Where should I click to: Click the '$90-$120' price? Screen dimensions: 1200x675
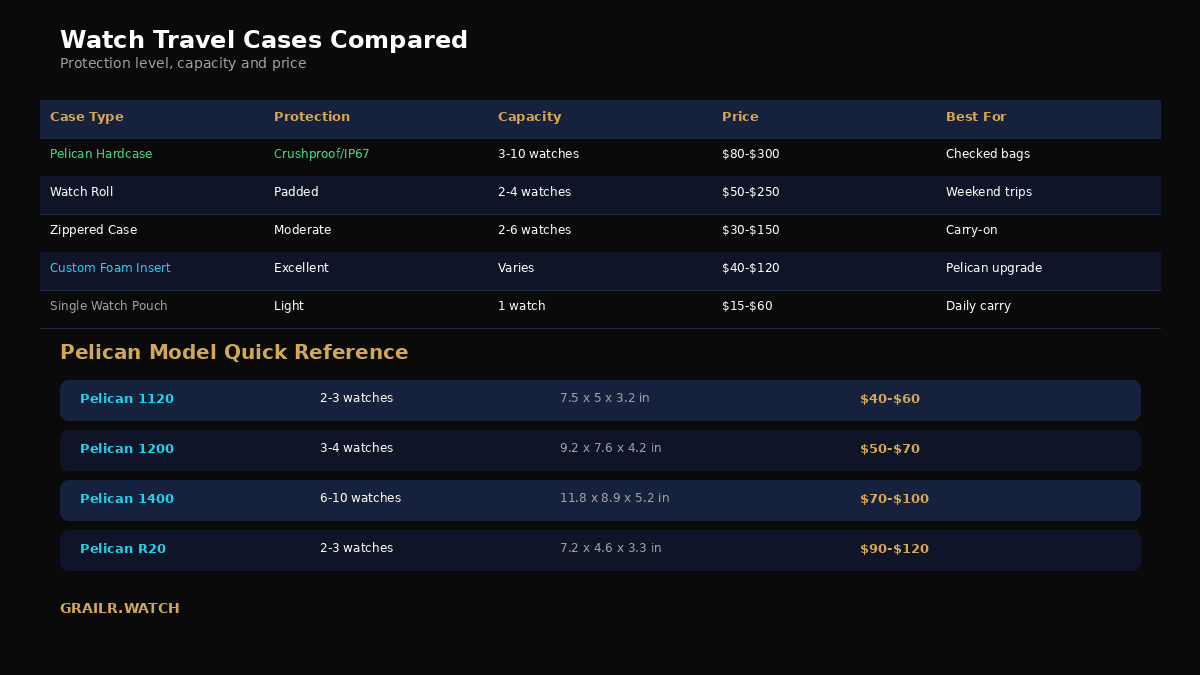click(x=895, y=549)
